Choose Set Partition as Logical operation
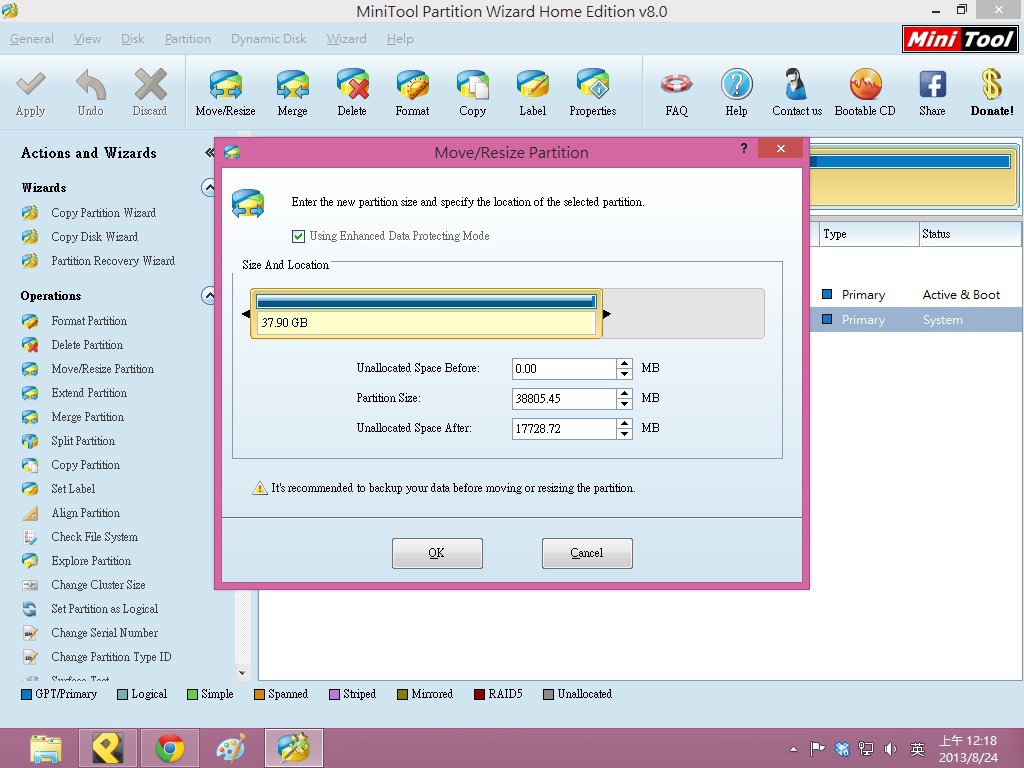Viewport: 1024px width, 768px height. (x=104, y=609)
